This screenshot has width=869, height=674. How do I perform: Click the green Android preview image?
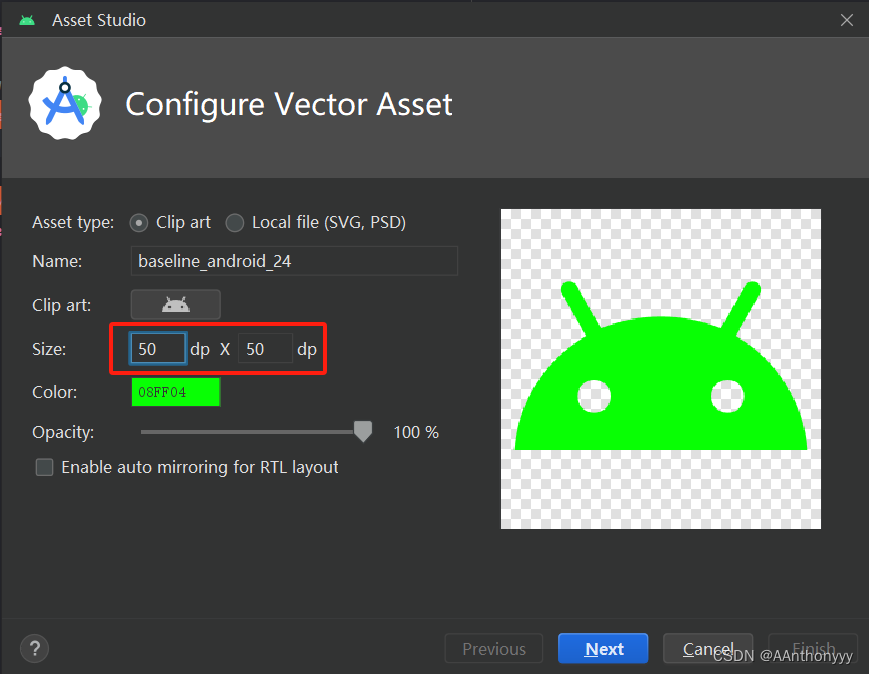coord(661,369)
